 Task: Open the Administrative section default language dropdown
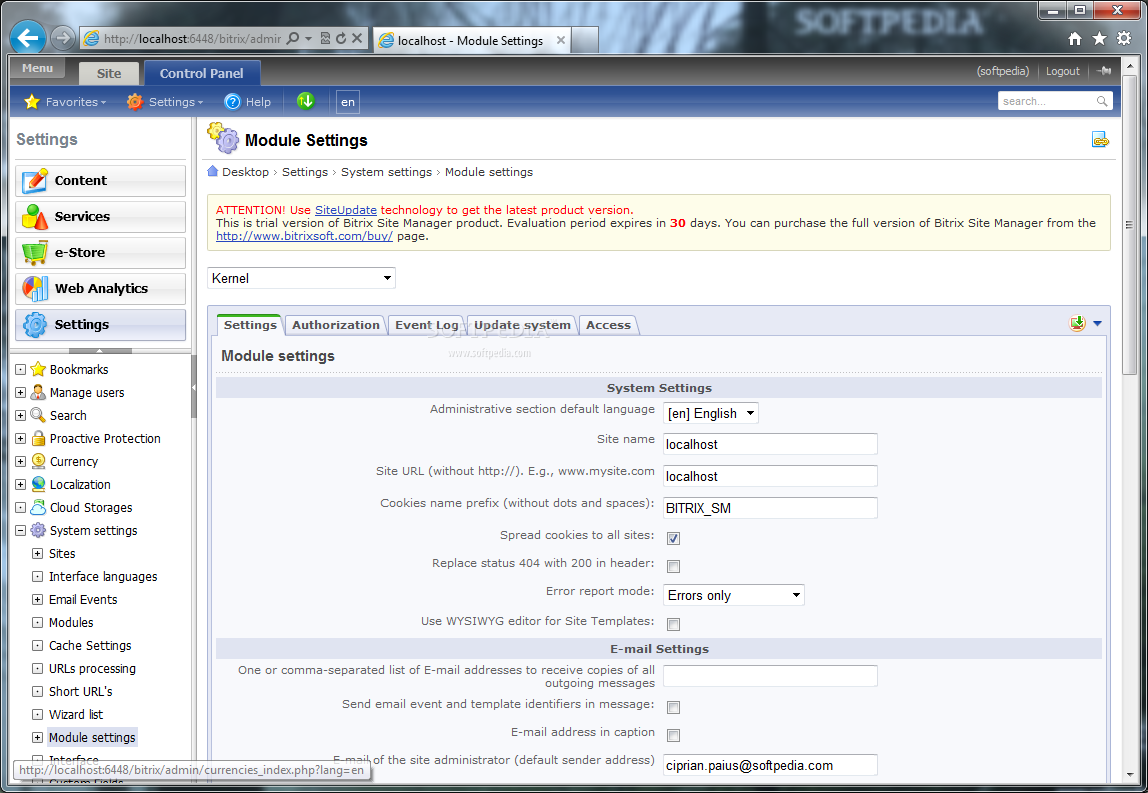pos(710,413)
